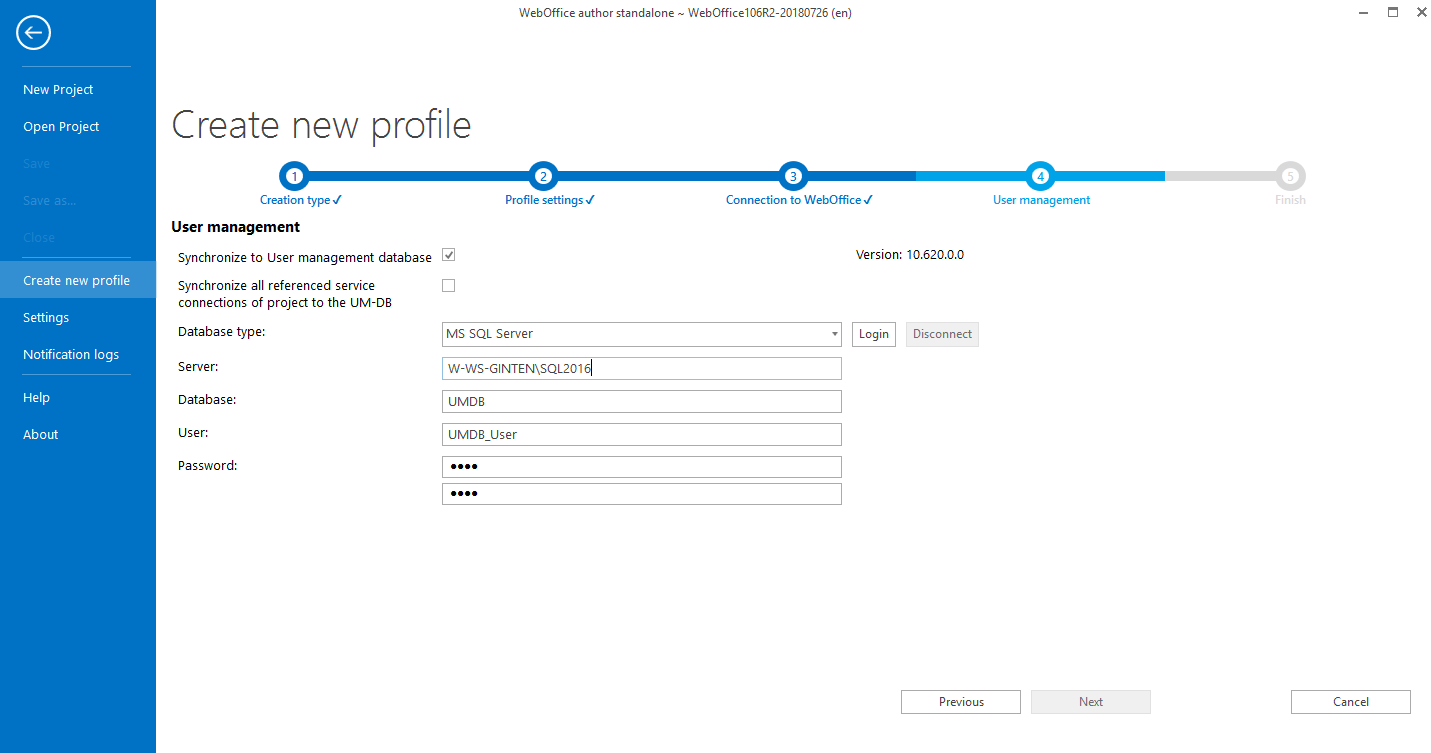Select step 1 Creation type circle
This screenshot has height=753, width=1431.
pos(293,175)
